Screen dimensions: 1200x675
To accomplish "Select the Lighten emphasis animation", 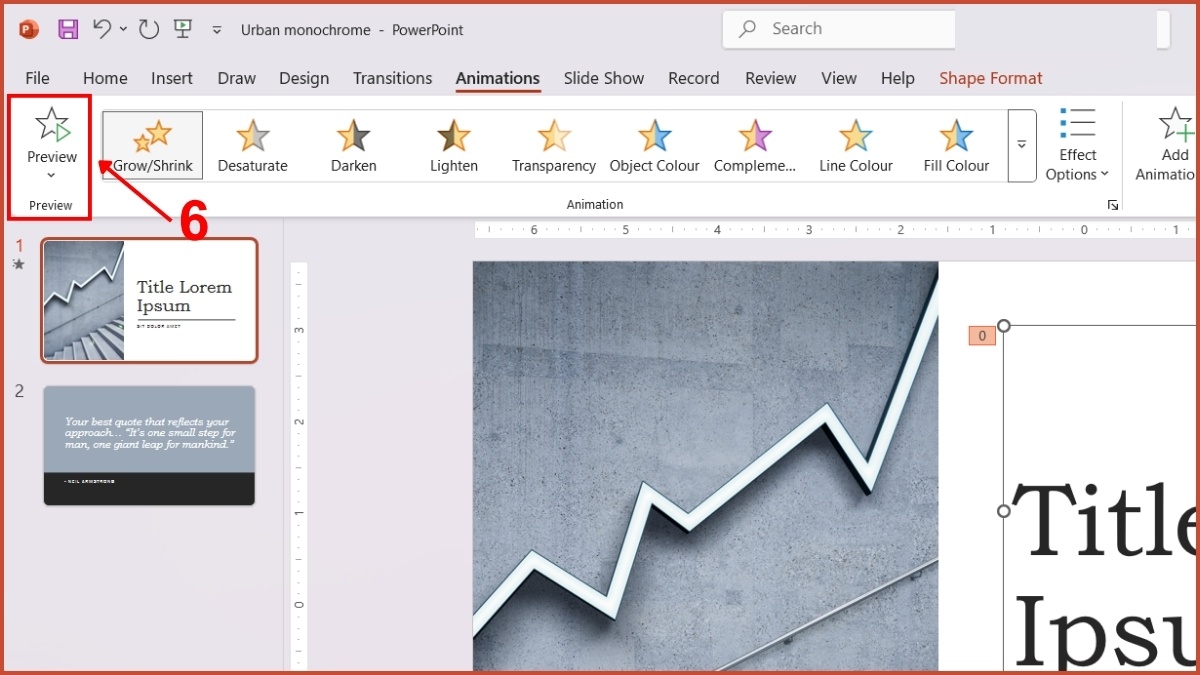I will 453,145.
